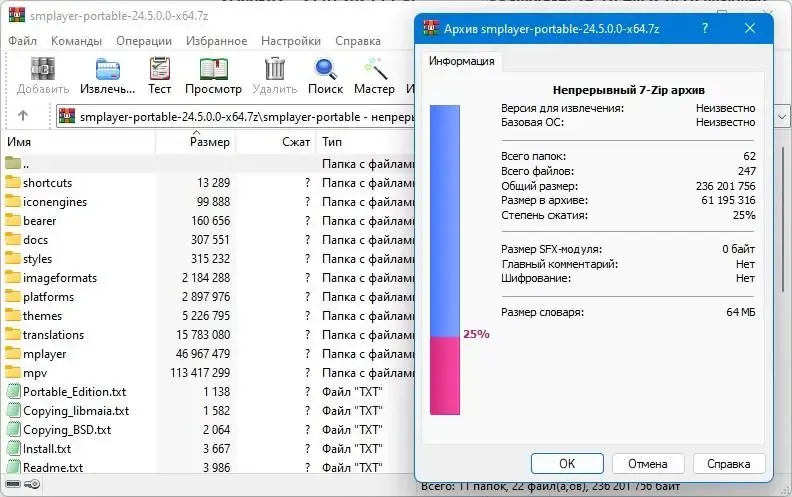Click the styles folder icon
This screenshot has width=792, height=497.
point(13,258)
